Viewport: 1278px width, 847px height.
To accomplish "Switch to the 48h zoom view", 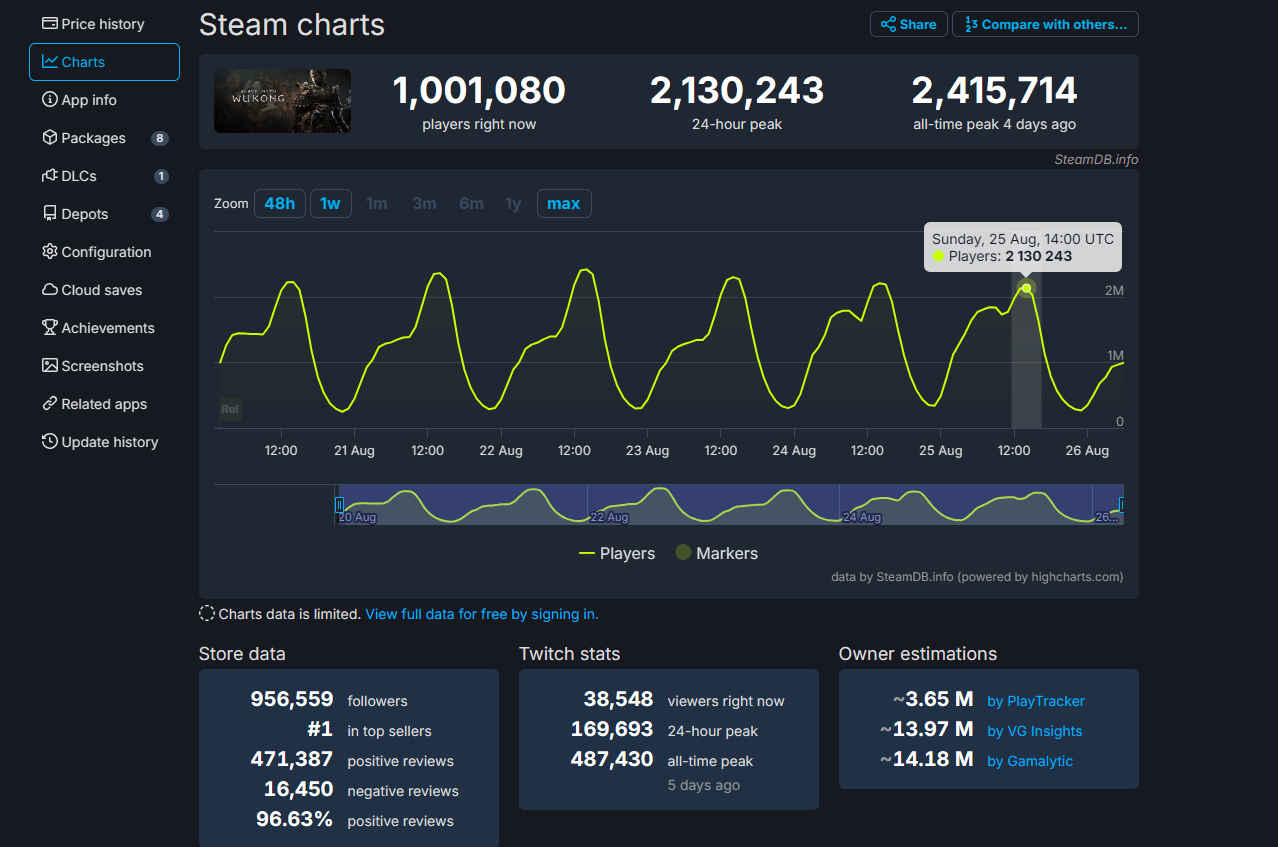I will click(279, 202).
